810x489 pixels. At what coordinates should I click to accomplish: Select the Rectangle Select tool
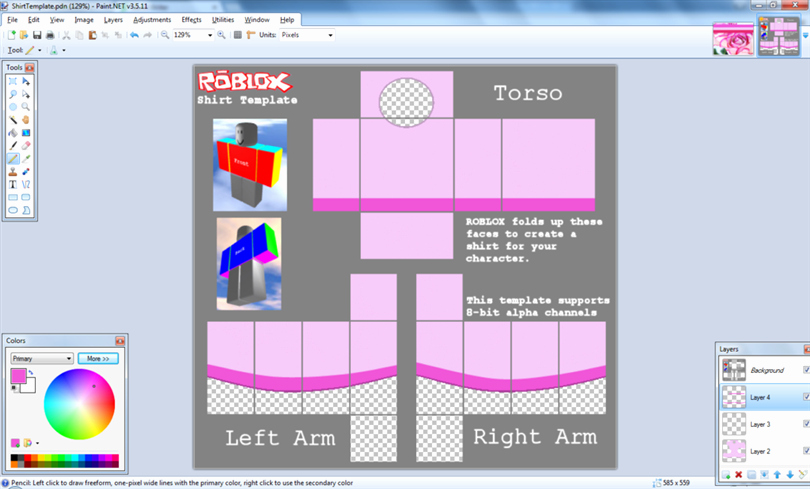13,81
